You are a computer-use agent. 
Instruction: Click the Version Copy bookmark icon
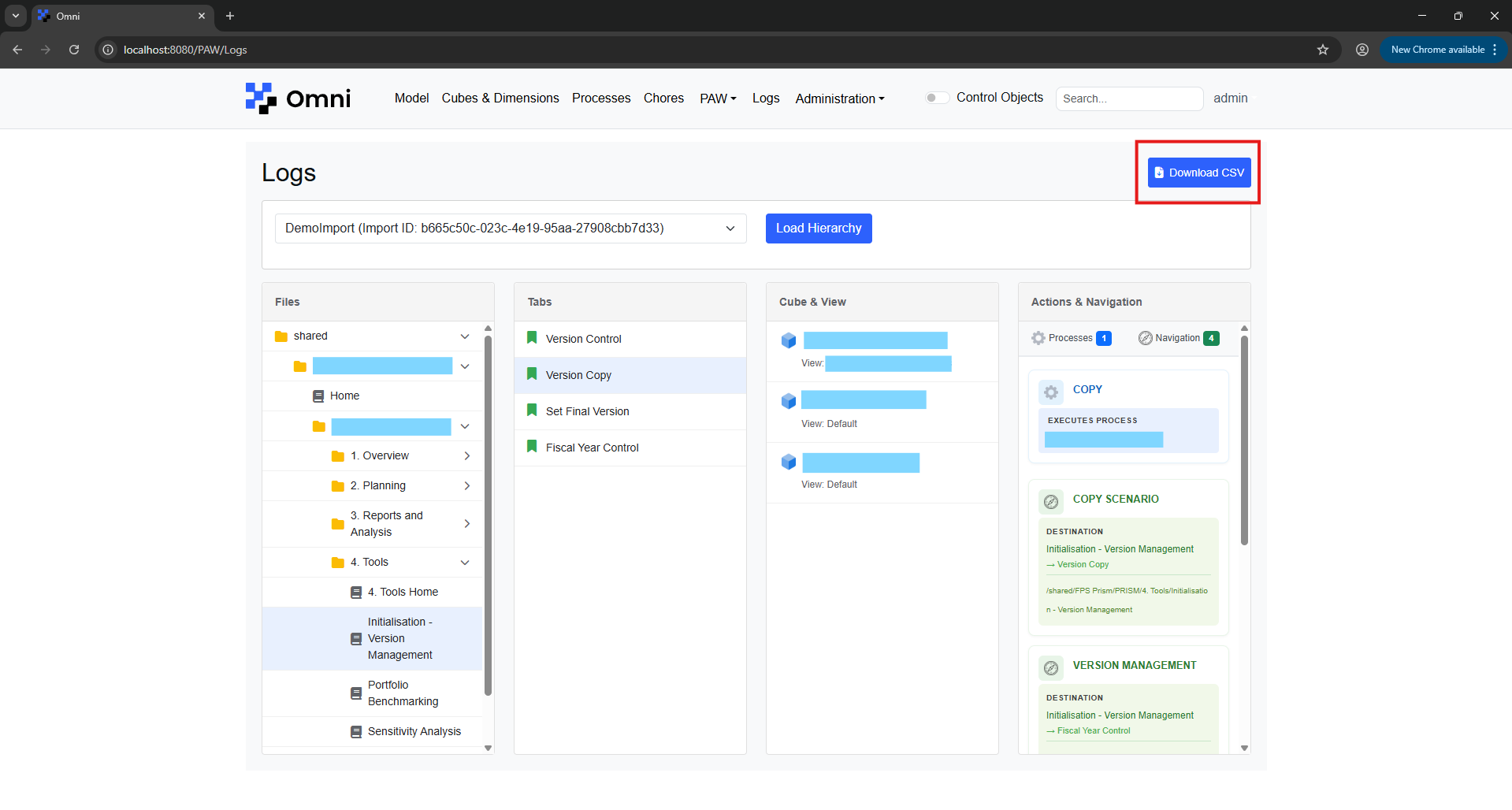(x=532, y=374)
